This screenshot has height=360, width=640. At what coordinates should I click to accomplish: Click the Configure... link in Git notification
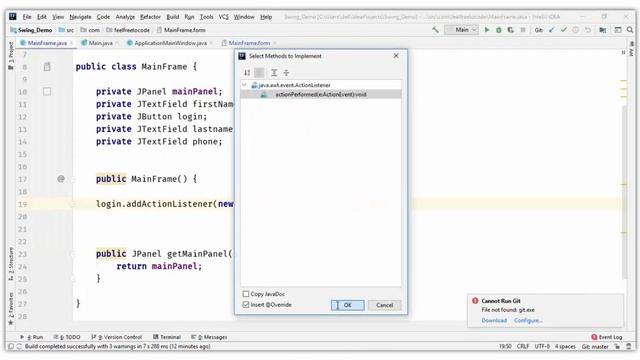(528, 320)
